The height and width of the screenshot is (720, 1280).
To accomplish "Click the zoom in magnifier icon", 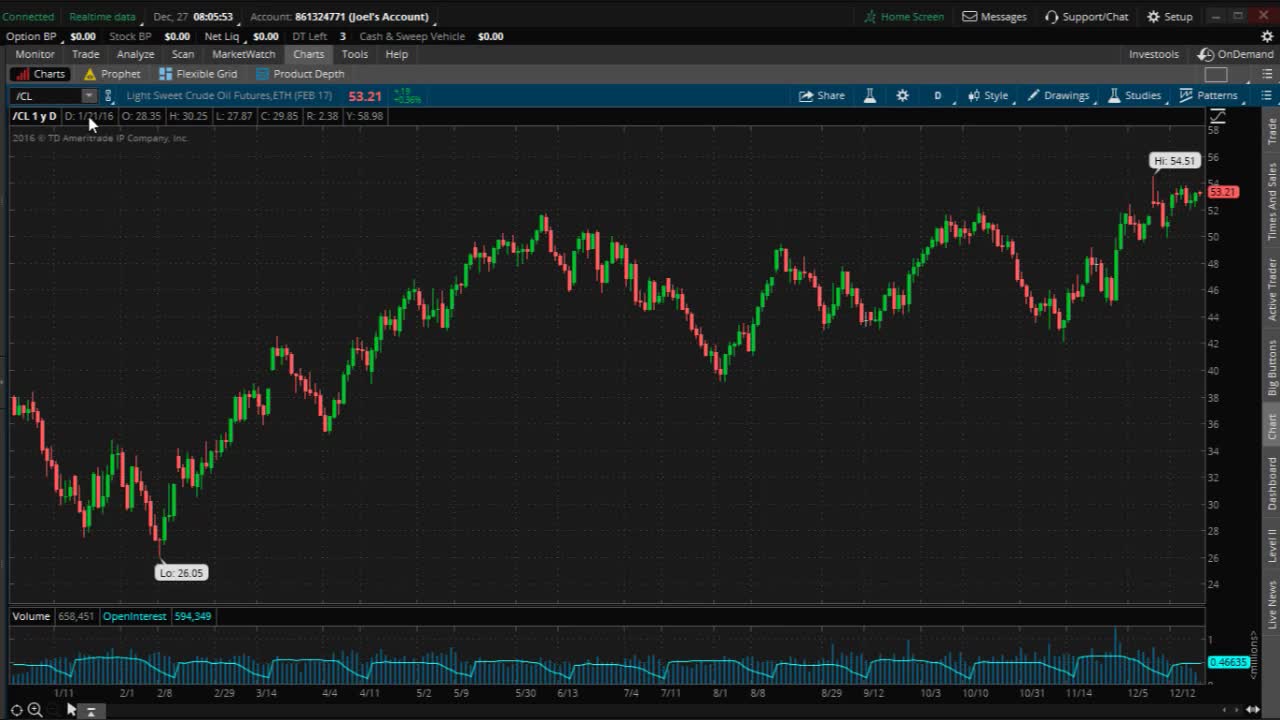I will pyautogui.click(x=35, y=710).
